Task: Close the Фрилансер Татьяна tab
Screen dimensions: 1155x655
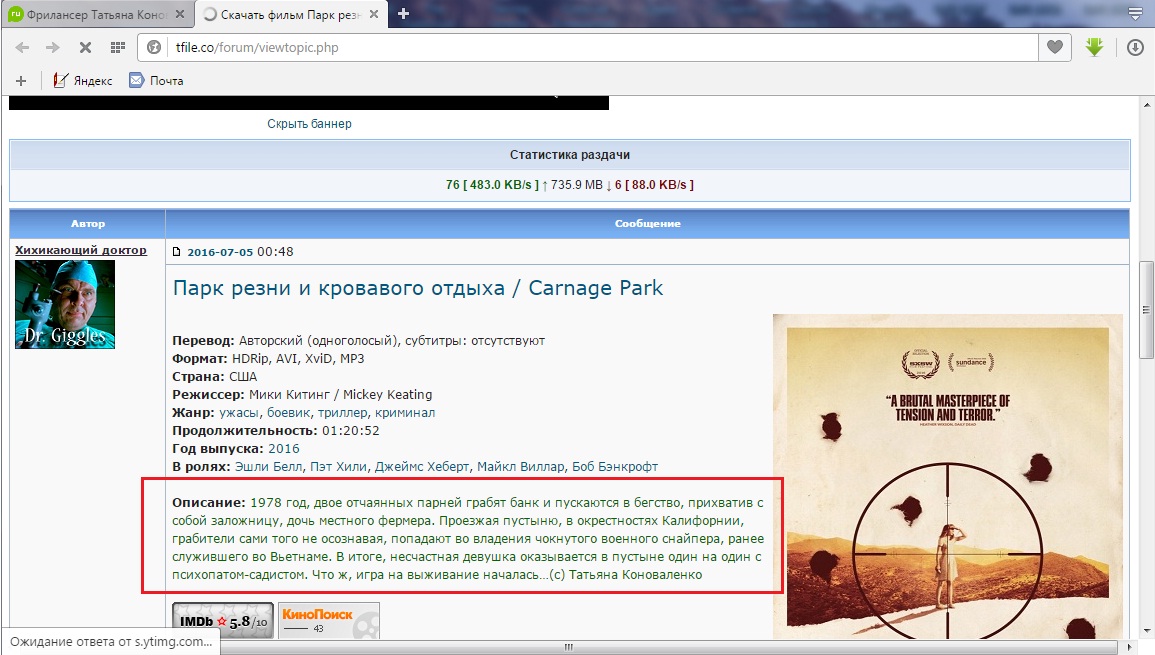Action: 180,15
